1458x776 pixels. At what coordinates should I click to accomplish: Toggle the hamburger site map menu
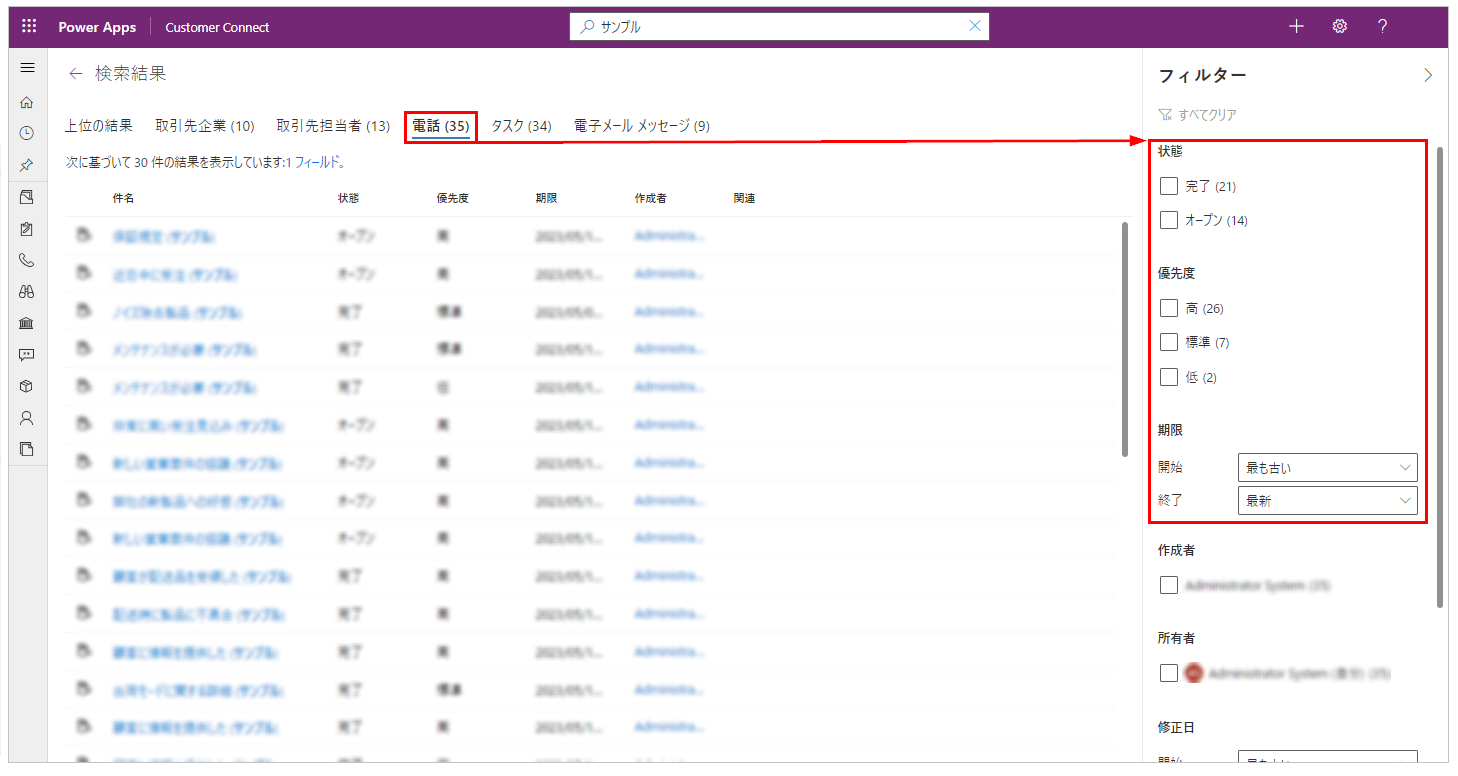pyautogui.click(x=28, y=68)
